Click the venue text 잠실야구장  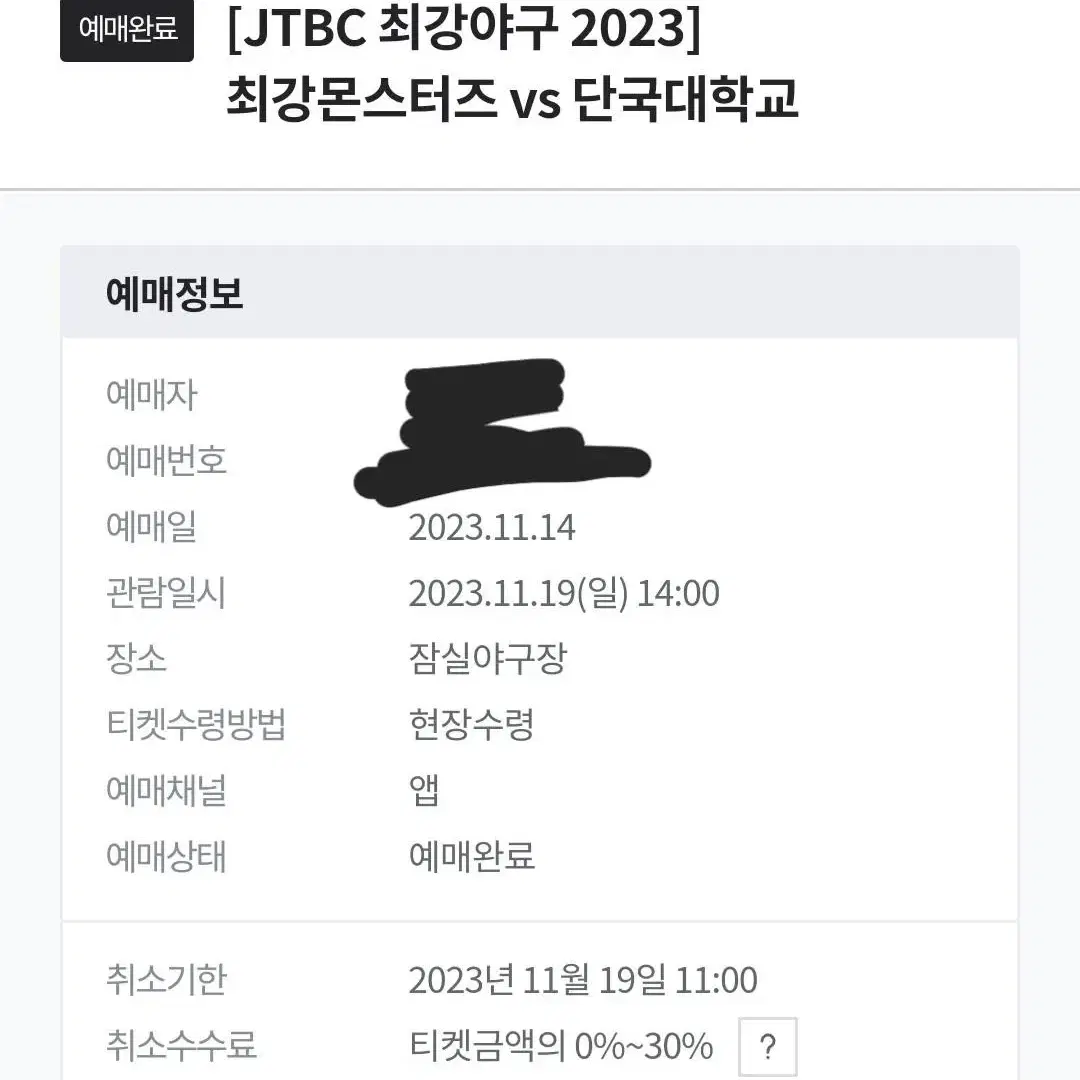coord(488,658)
